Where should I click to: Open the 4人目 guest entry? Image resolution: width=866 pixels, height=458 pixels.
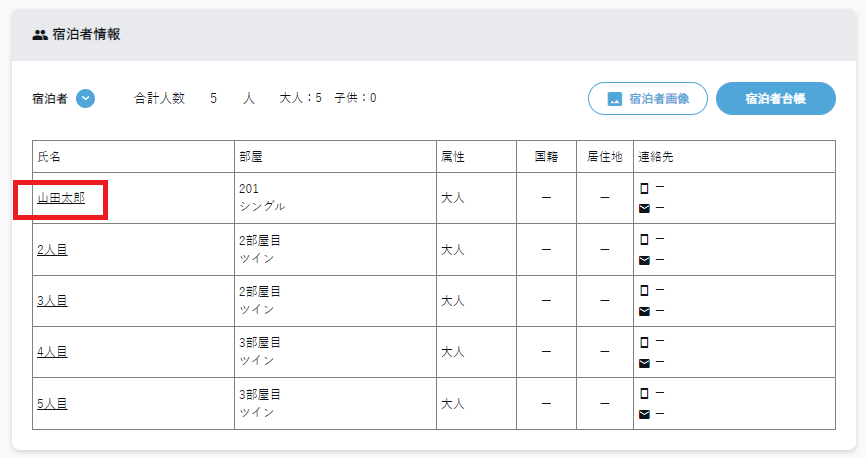pyautogui.click(x=52, y=352)
